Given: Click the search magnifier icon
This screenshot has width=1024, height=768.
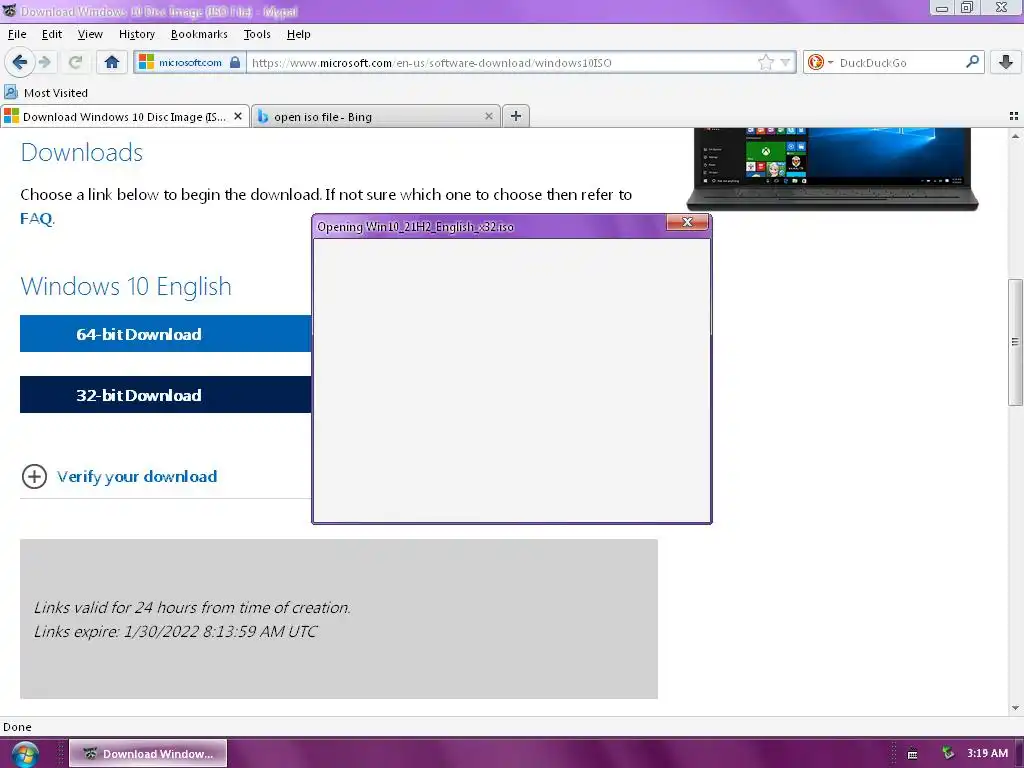Looking at the screenshot, I should (x=972, y=61).
